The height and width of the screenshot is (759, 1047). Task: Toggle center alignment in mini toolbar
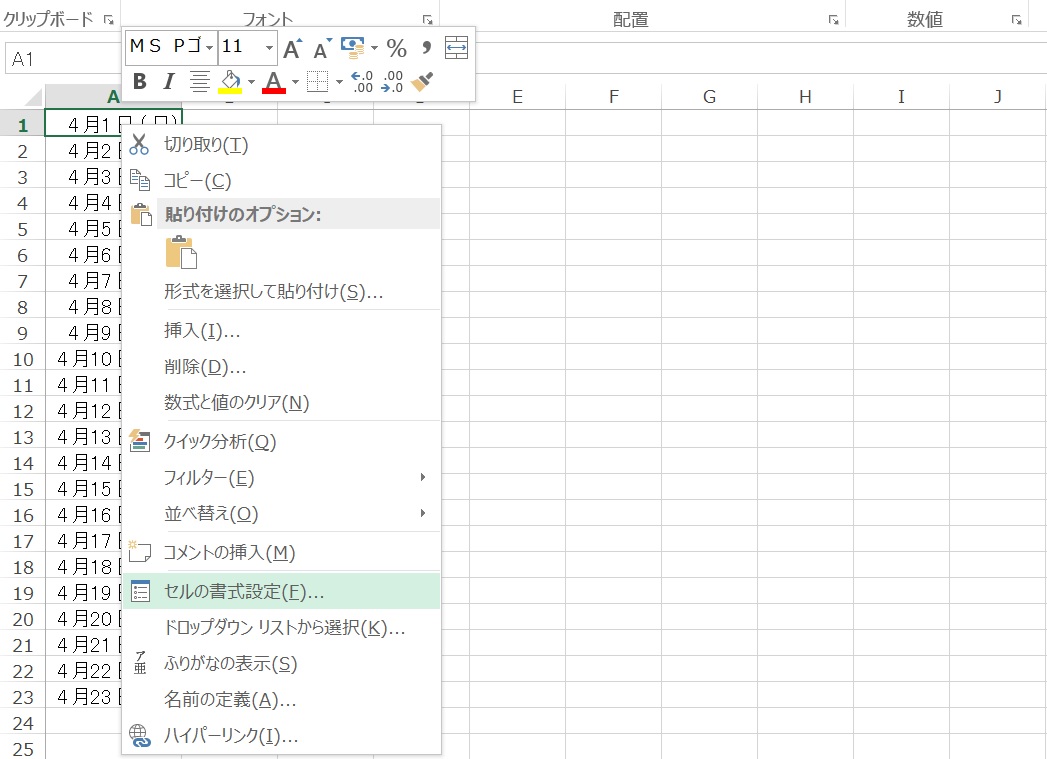pyautogui.click(x=199, y=81)
